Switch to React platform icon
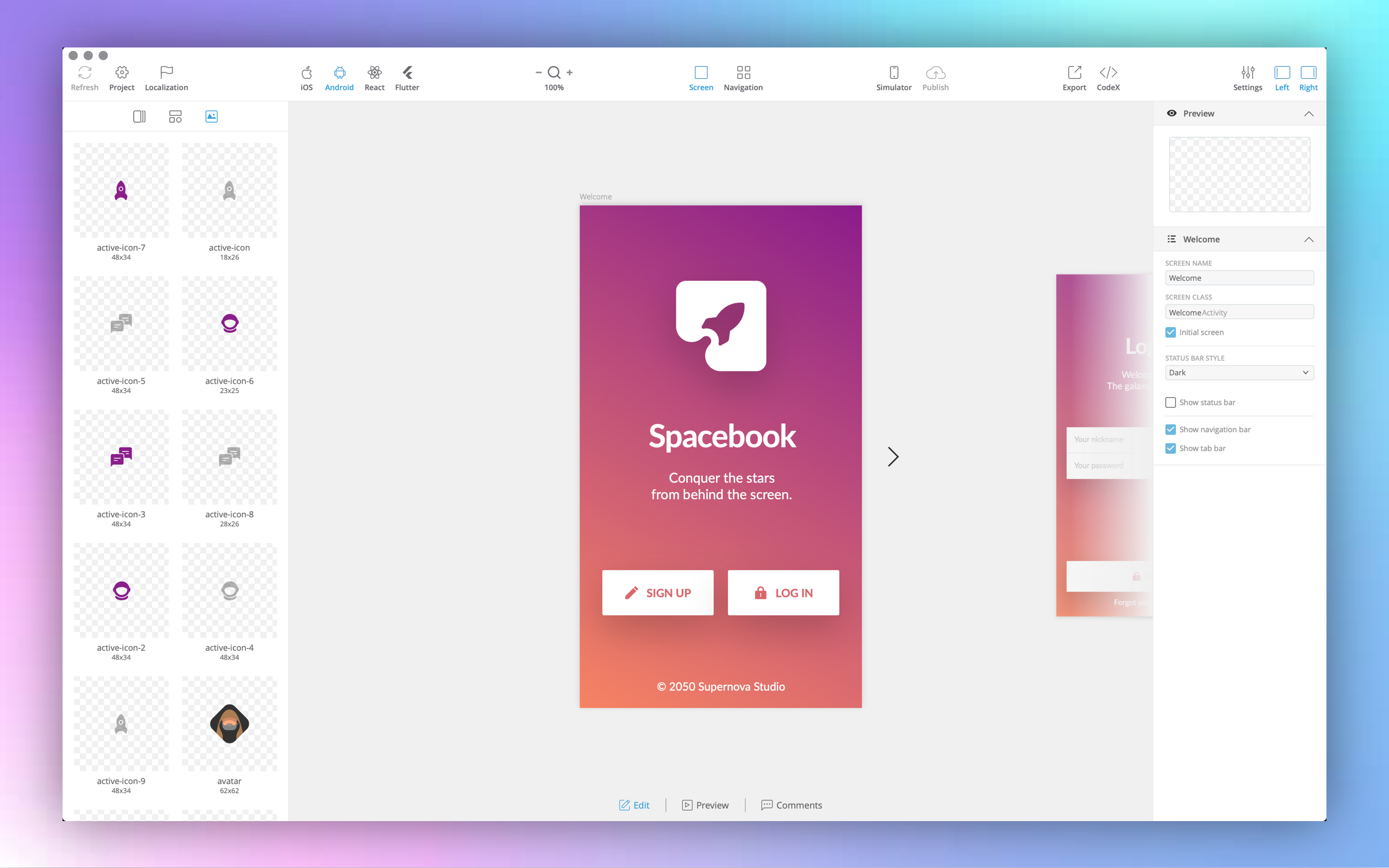Screen dimensions: 1389x868 (x=374, y=73)
